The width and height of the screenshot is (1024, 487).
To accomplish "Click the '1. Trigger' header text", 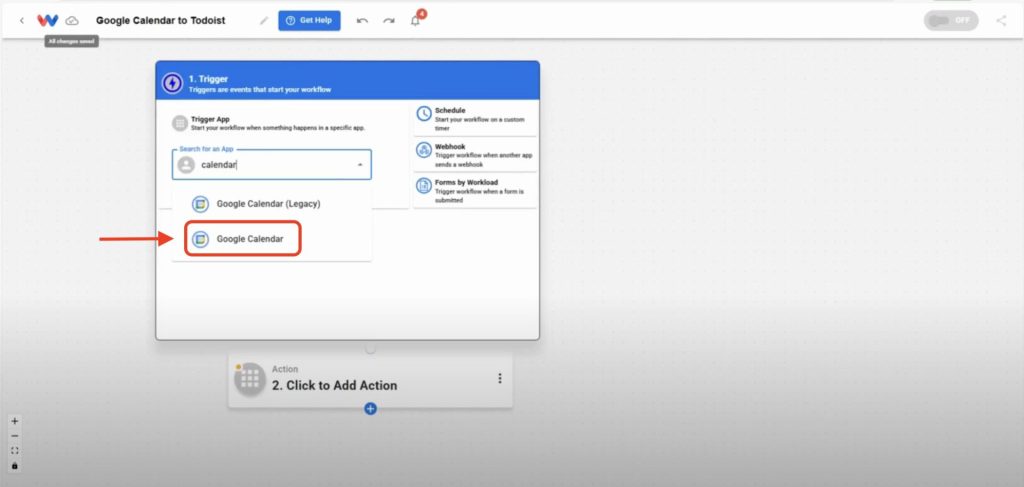I will [x=208, y=79].
